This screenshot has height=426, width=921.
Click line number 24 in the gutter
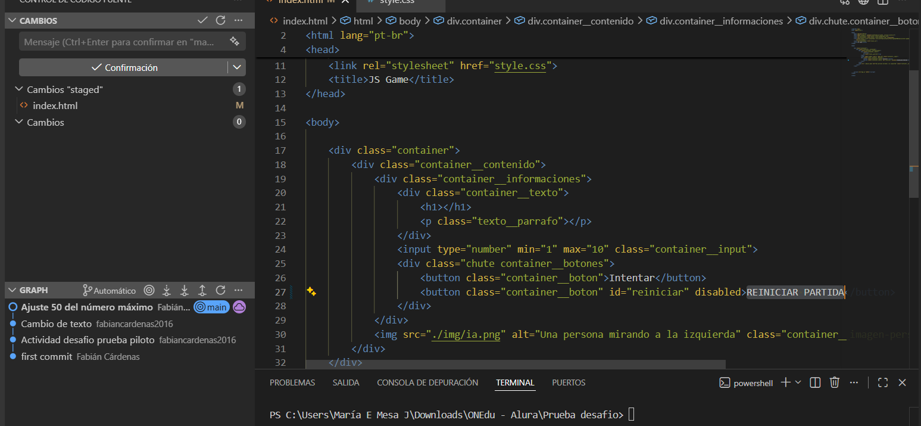(x=280, y=249)
